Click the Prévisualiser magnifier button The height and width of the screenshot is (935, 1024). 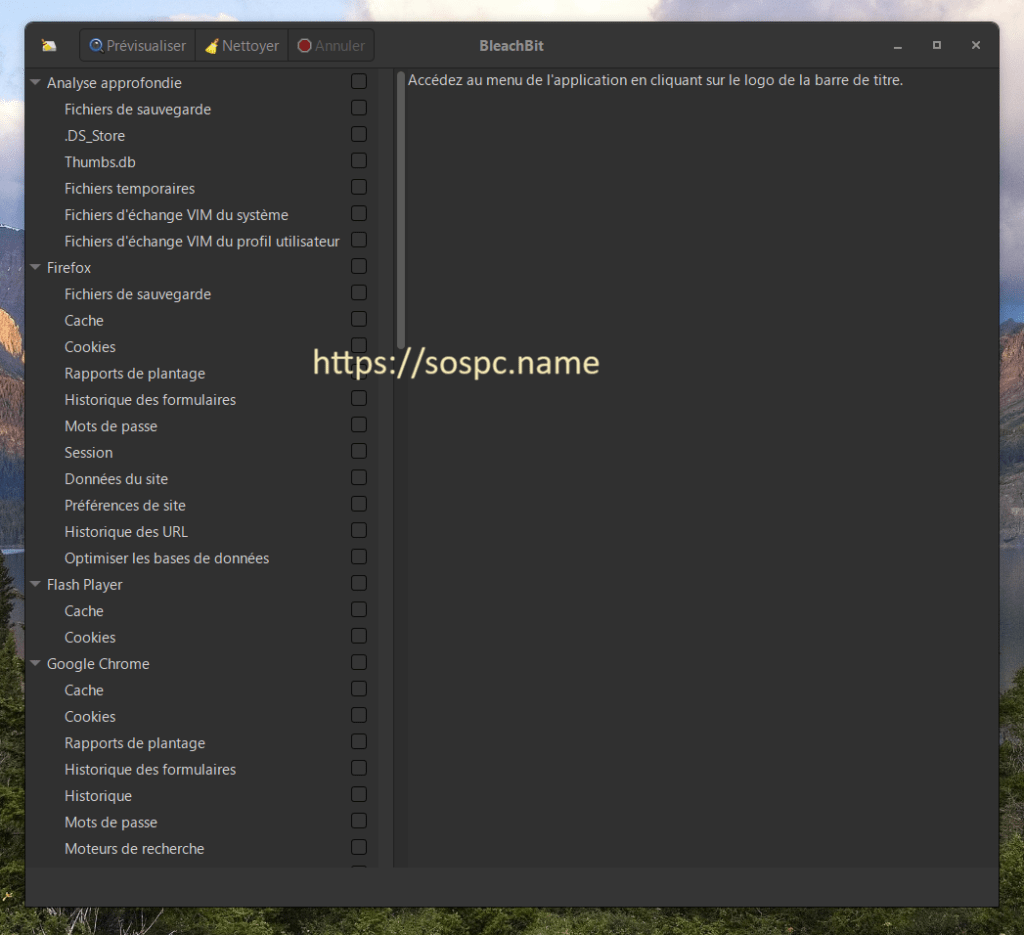(x=137, y=46)
